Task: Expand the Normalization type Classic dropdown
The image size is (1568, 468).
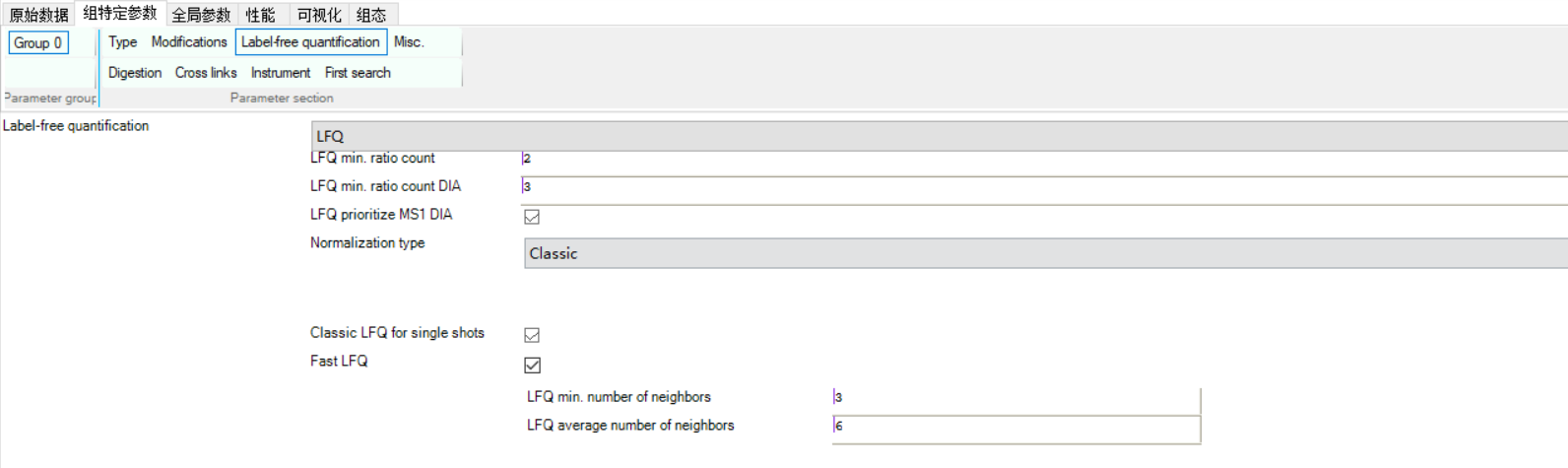Action: tap(1046, 253)
